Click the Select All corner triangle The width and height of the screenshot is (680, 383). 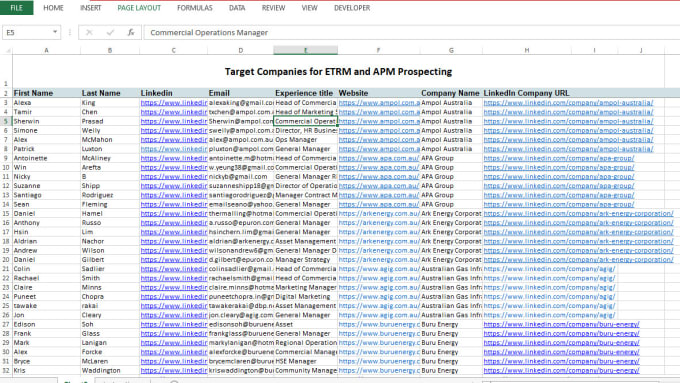pos(7,51)
